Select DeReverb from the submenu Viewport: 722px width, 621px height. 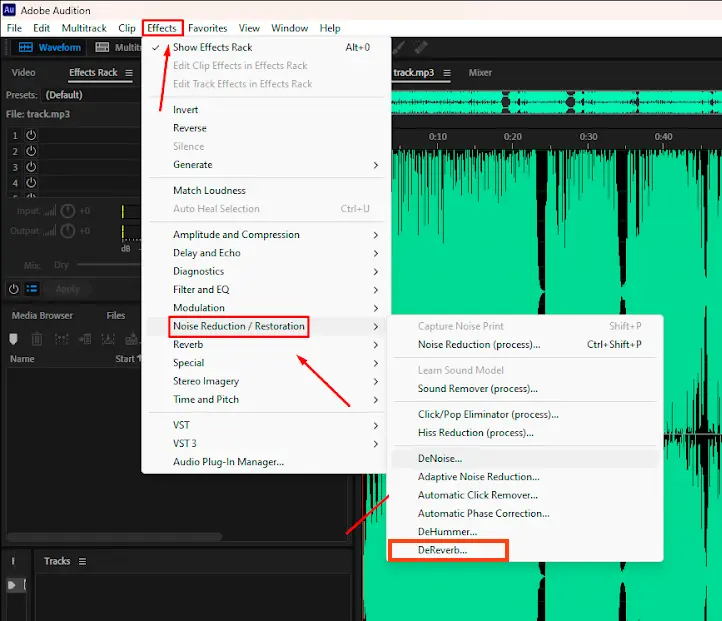[443, 550]
